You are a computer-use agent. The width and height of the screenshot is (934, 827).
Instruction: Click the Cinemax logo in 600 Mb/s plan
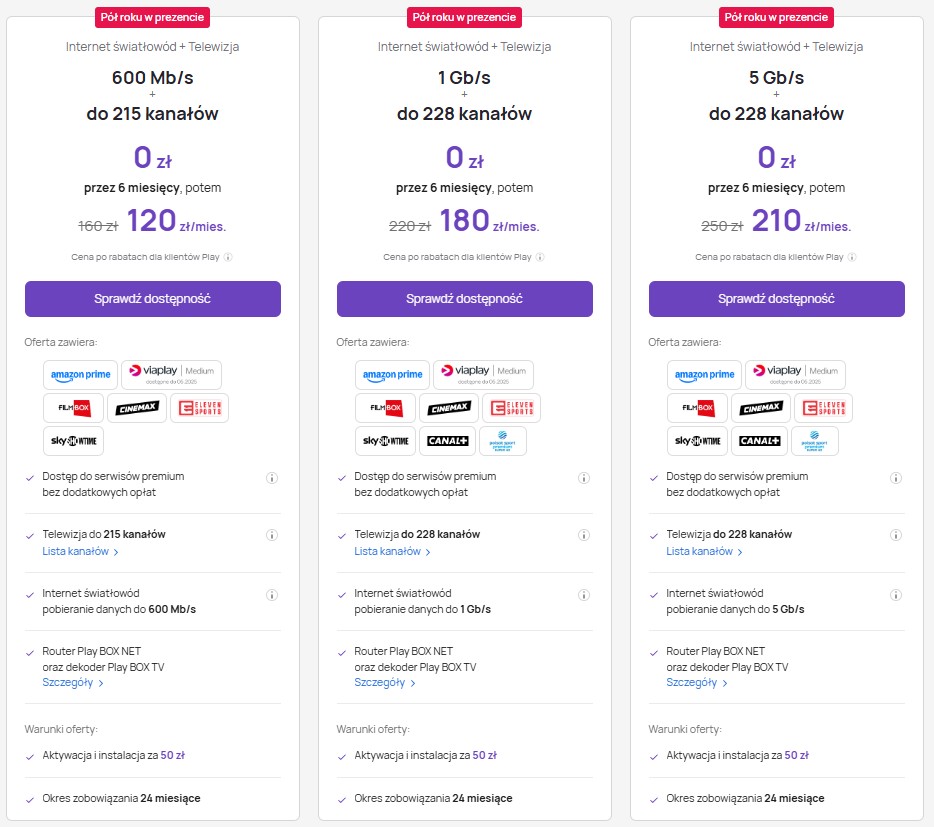pyautogui.click(x=137, y=408)
